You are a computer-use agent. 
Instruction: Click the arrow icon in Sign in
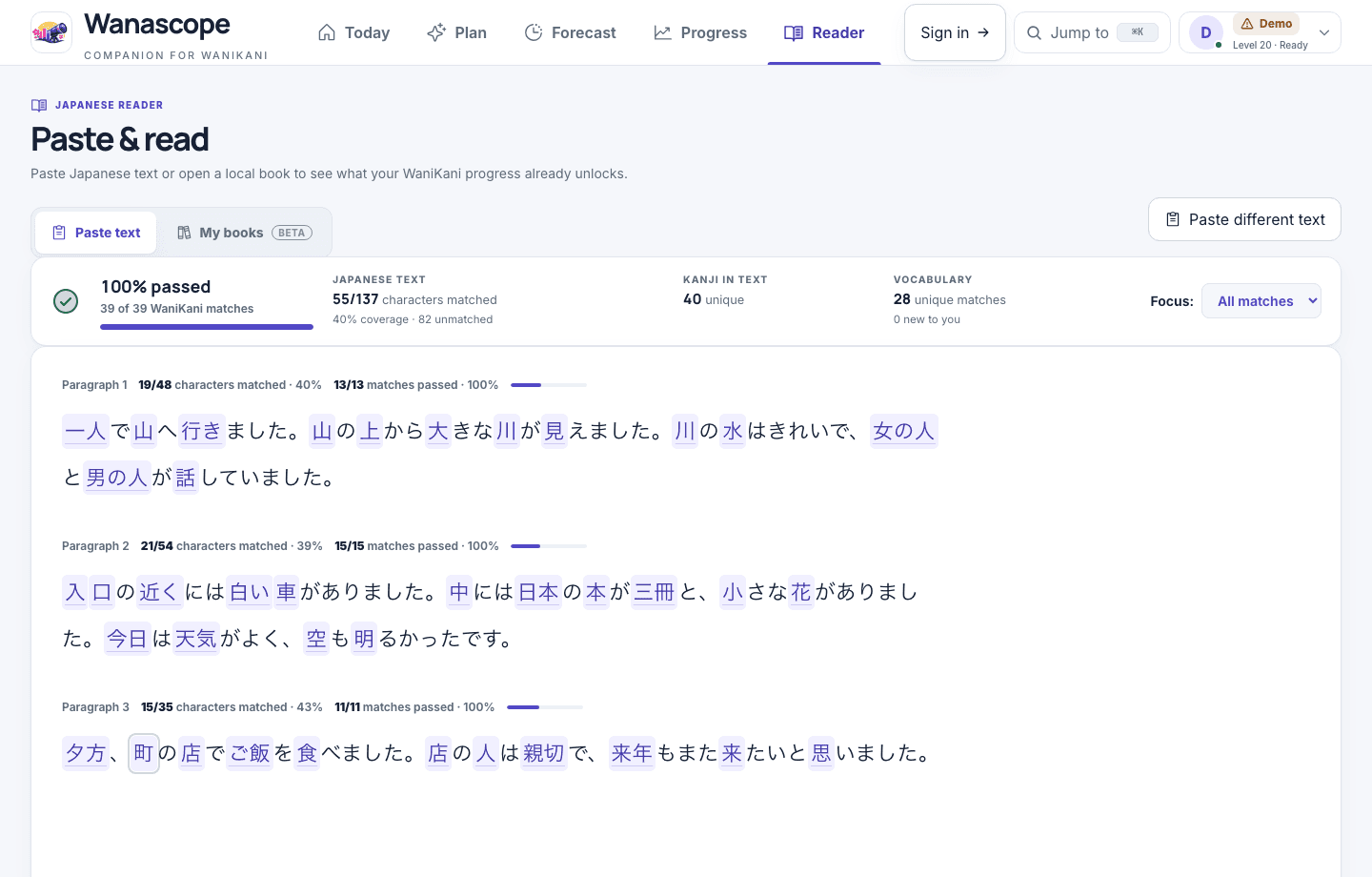click(x=983, y=32)
